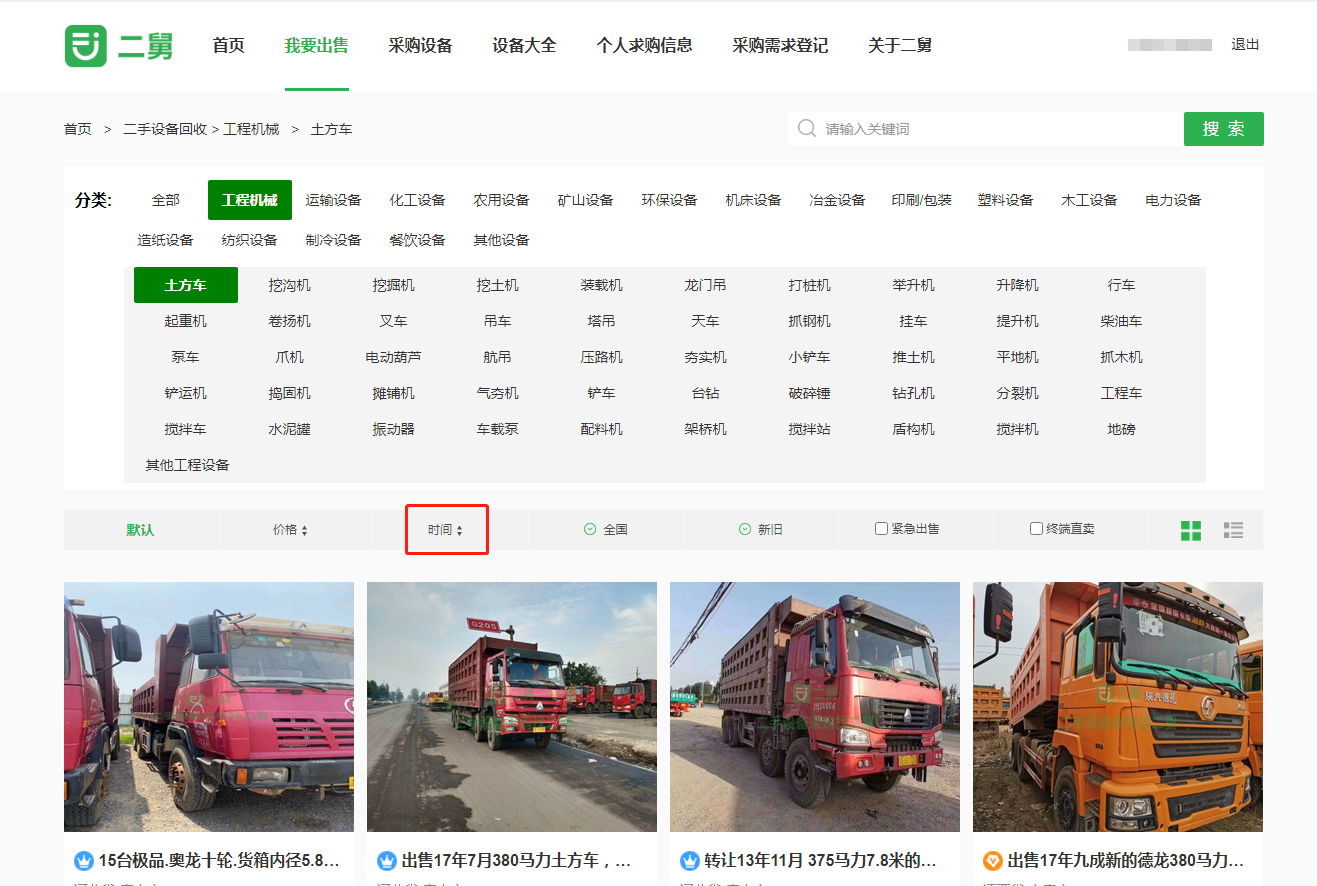Select 餐饮设备 category
1317x886 pixels.
418,240
